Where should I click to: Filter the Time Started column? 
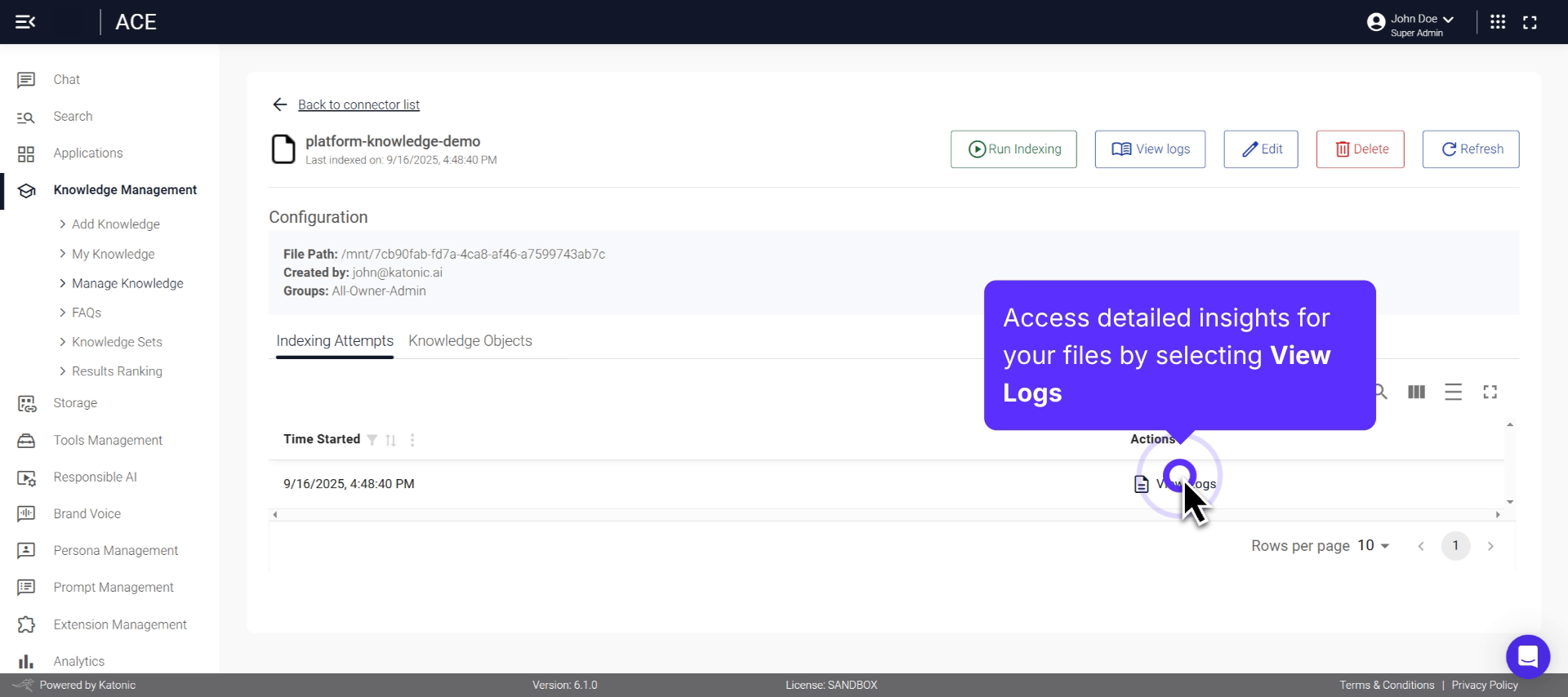[x=372, y=440]
